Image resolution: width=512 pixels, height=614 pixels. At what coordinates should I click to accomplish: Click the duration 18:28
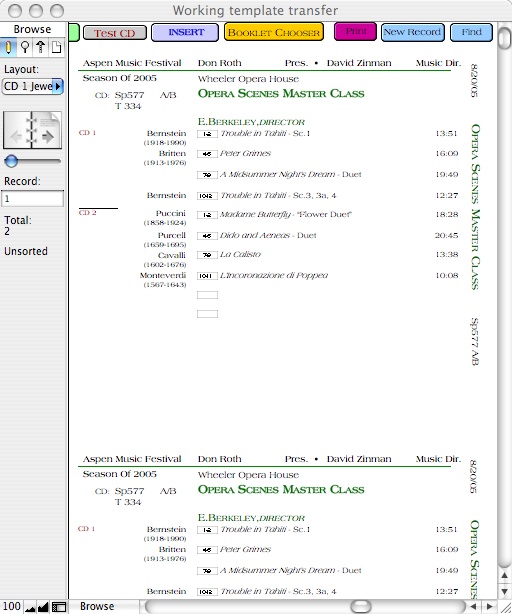tap(447, 215)
